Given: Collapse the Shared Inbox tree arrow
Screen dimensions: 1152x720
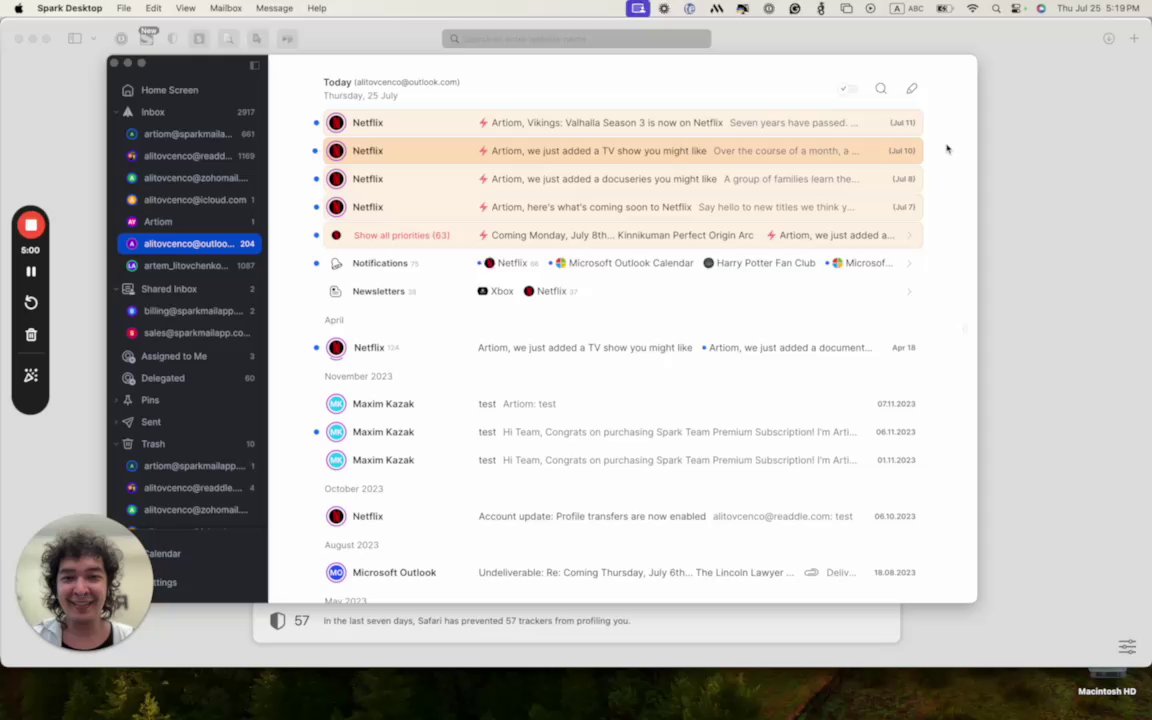Looking at the screenshot, I should pyautogui.click(x=116, y=289).
